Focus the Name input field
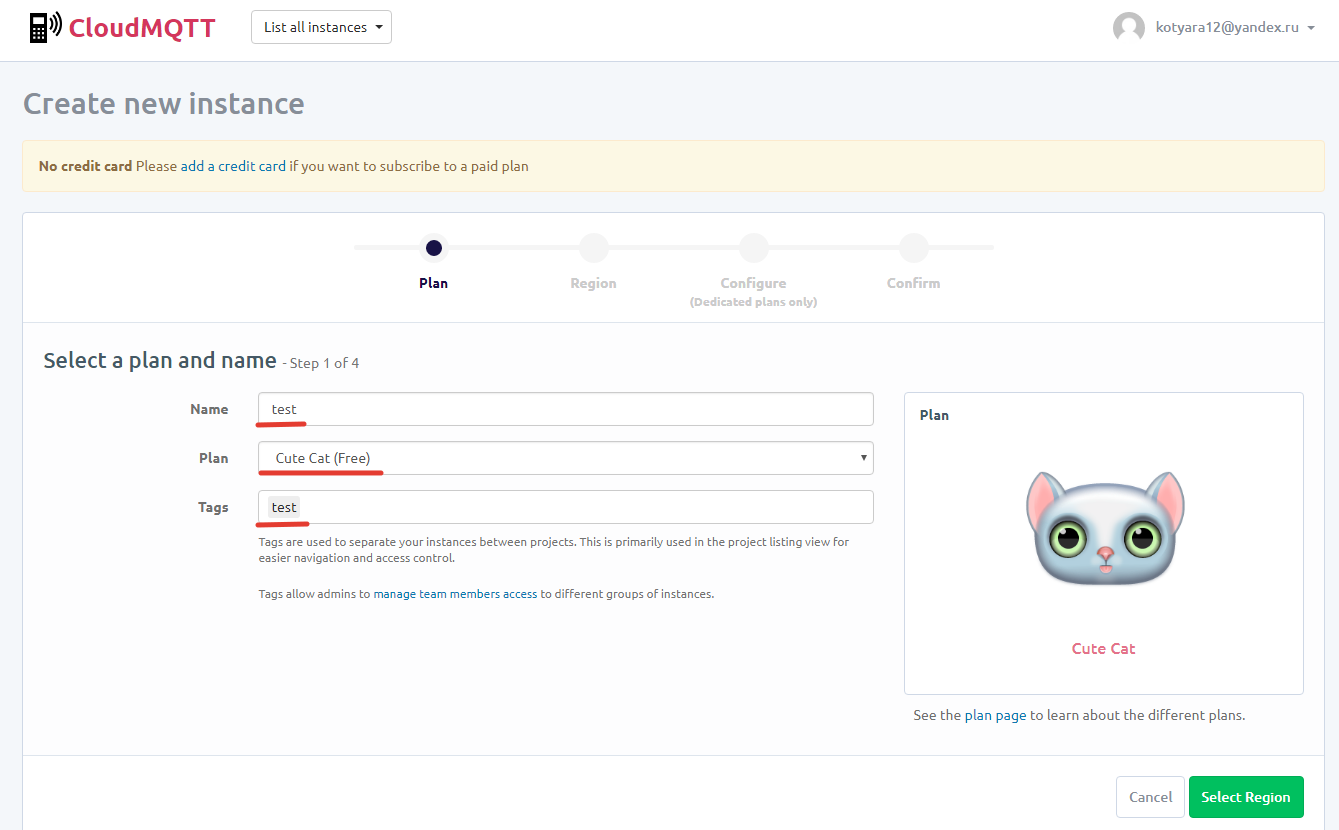The height and width of the screenshot is (830, 1339). pos(565,409)
